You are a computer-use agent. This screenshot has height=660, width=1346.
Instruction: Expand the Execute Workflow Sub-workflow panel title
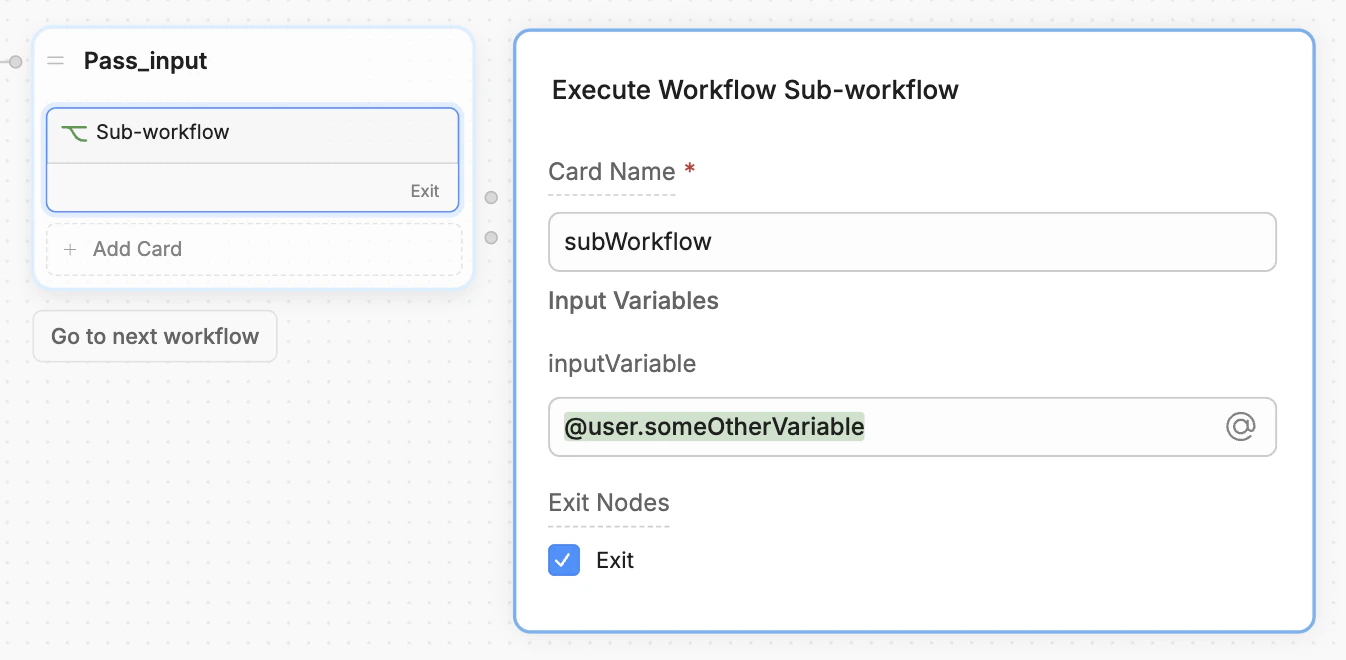pyautogui.click(x=753, y=89)
